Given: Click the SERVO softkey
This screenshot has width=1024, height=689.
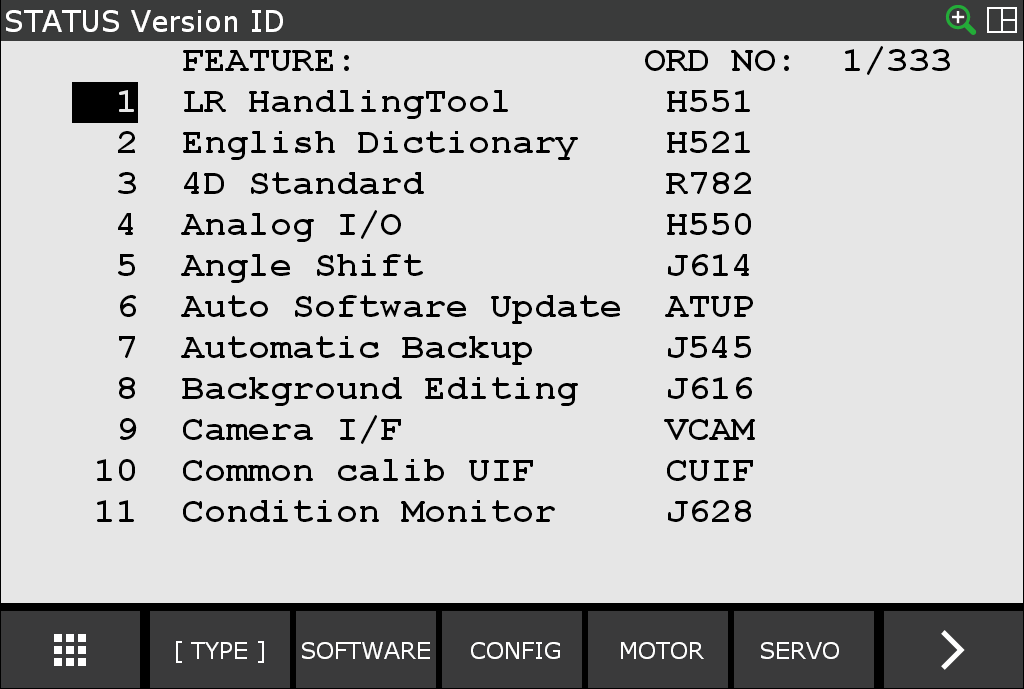Looking at the screenshot, I should 801,649.
